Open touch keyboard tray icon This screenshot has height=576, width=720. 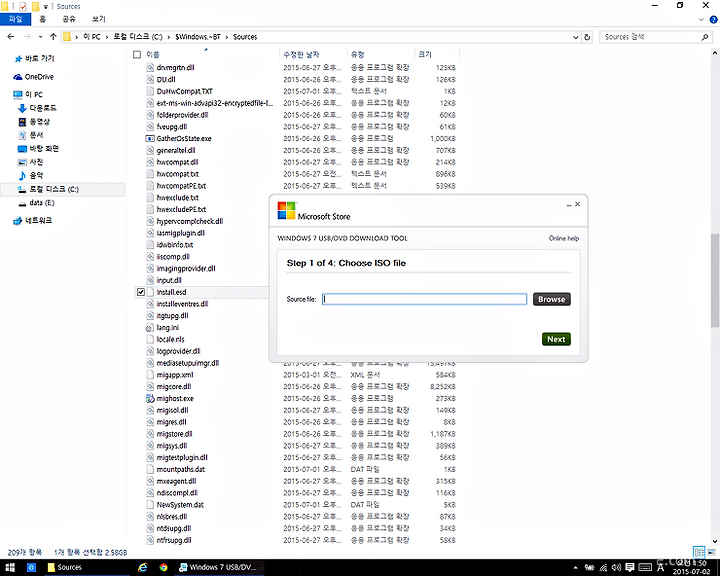[x=645, y=567]
